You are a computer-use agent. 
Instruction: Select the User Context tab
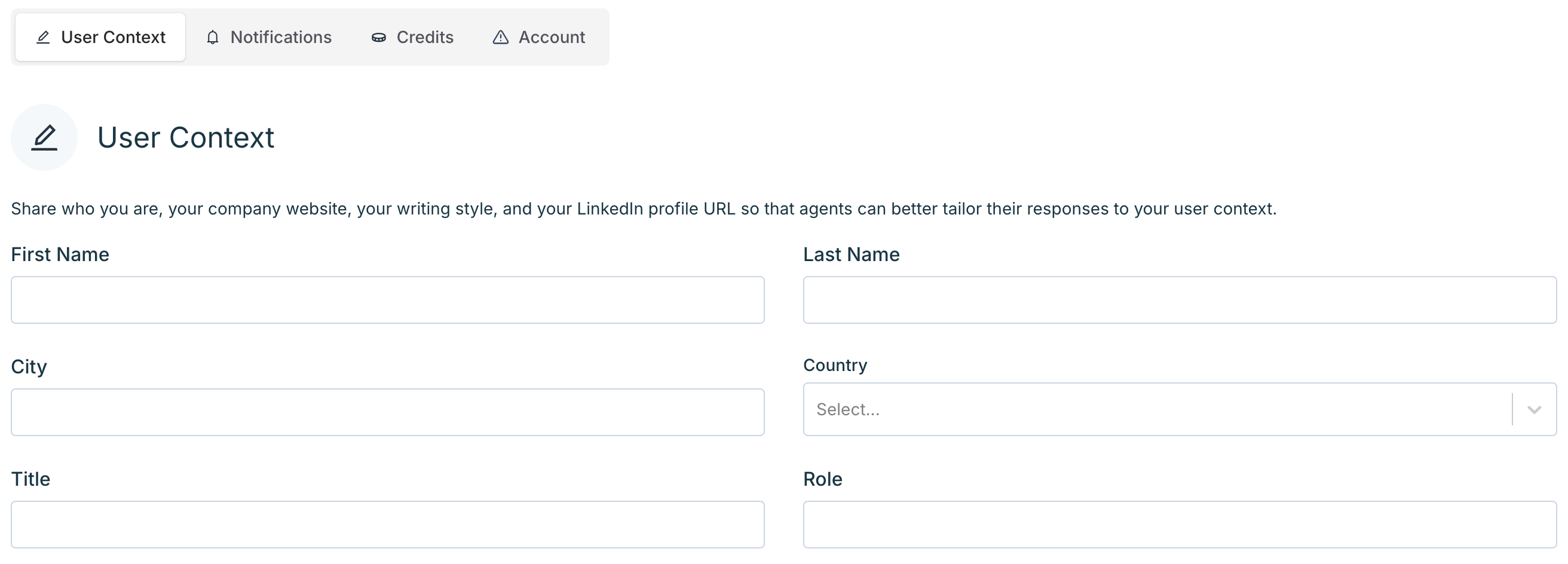[101, 38]
